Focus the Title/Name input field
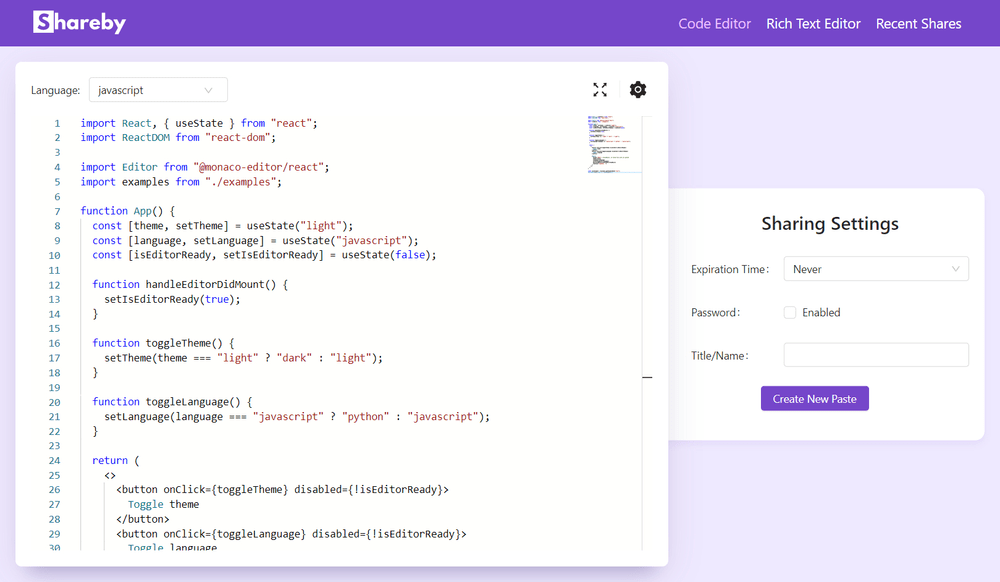1000x582 pixels. (875, 355)
